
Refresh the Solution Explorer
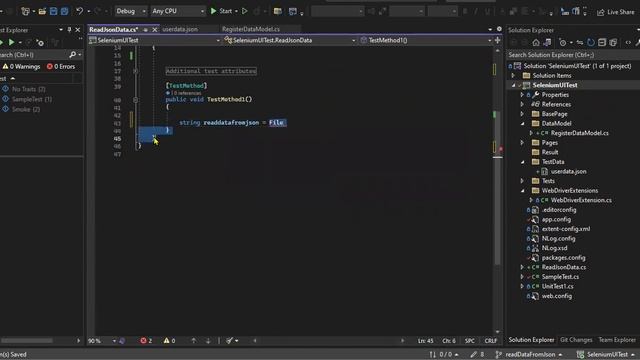[591, 42]
